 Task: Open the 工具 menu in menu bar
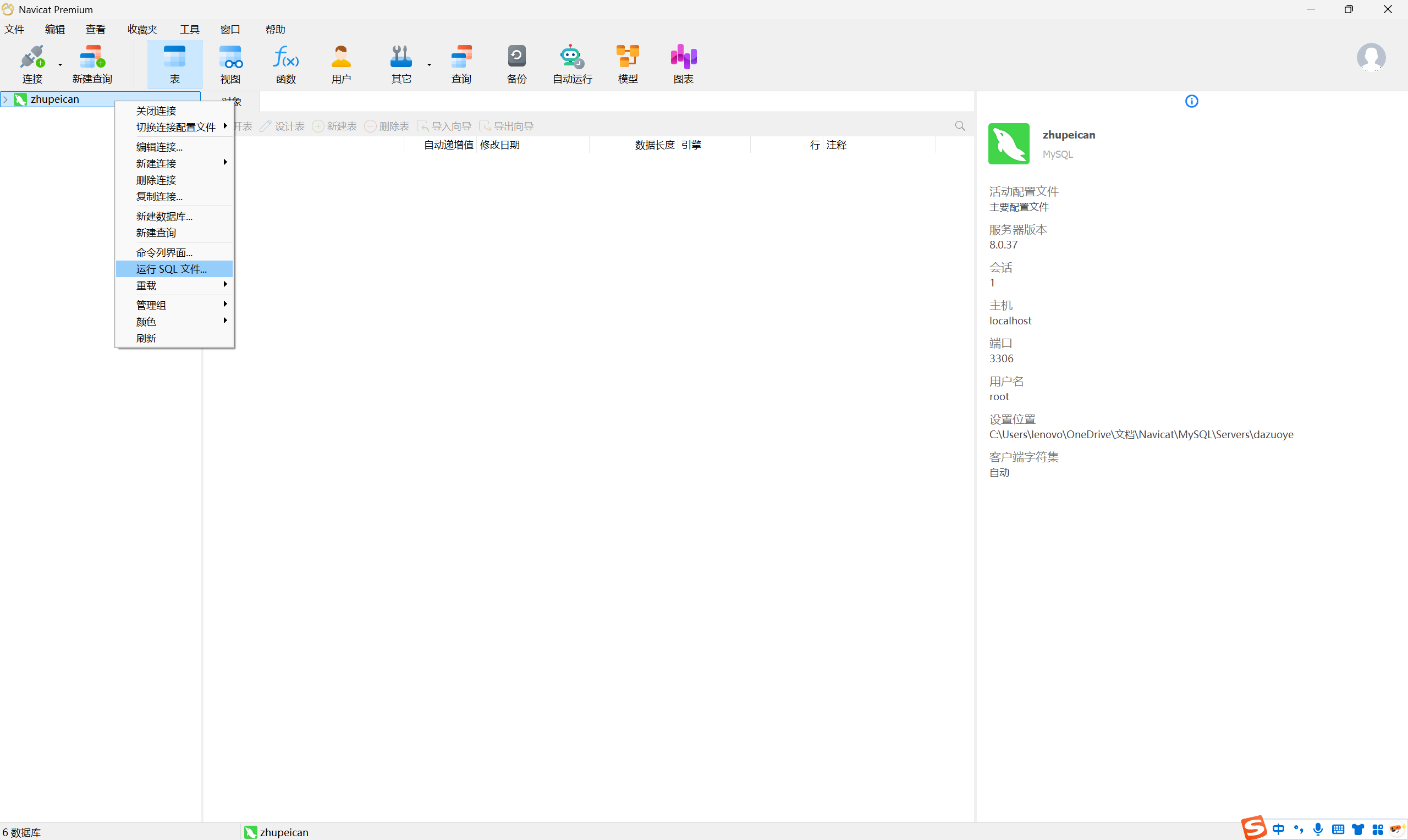[189, 30]
